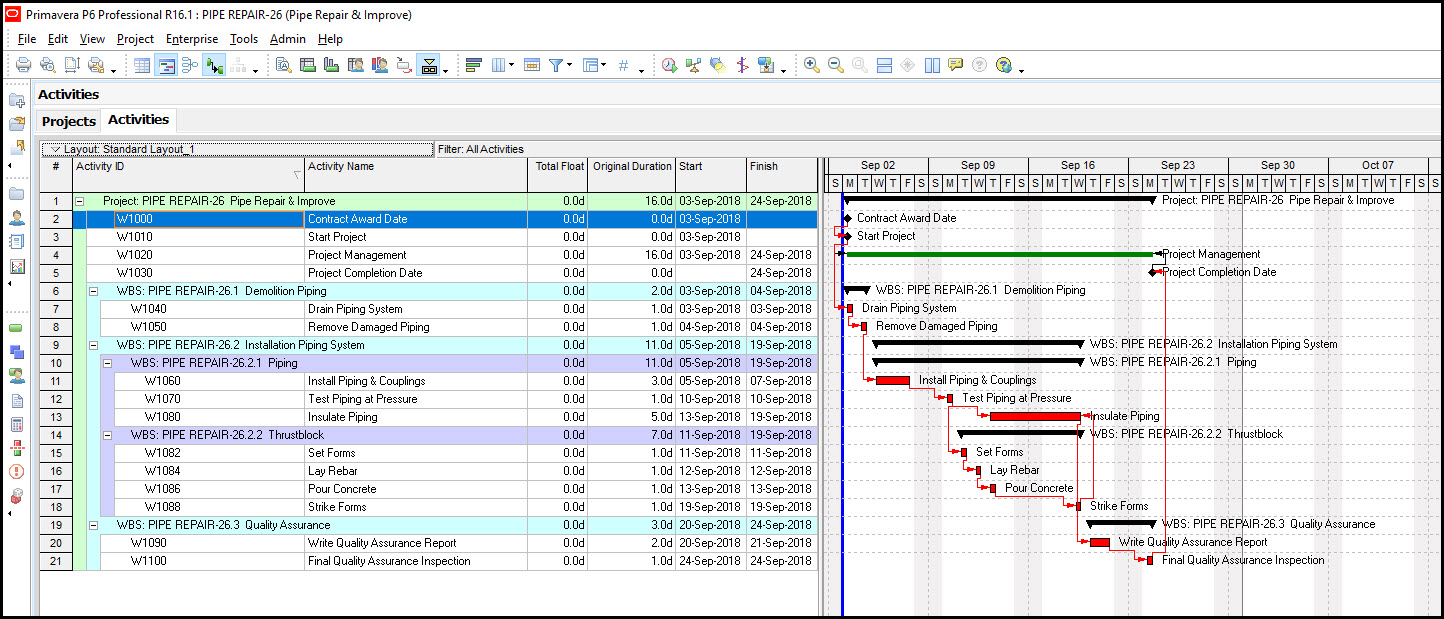
Task: Click the Zoom In magnifier icon
Action: [812, 65]
